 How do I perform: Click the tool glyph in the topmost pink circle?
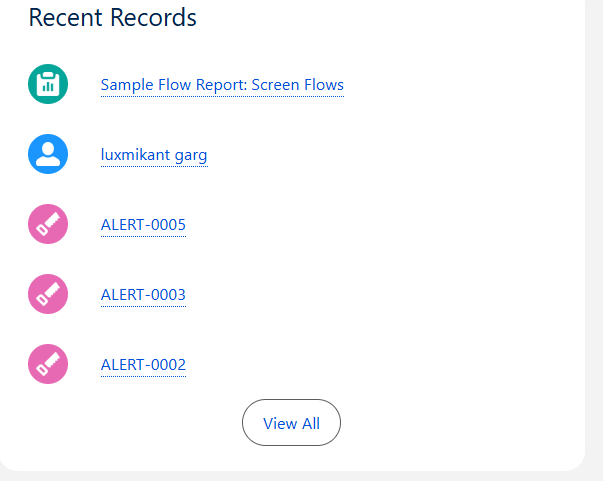click(x=49, y=224)
